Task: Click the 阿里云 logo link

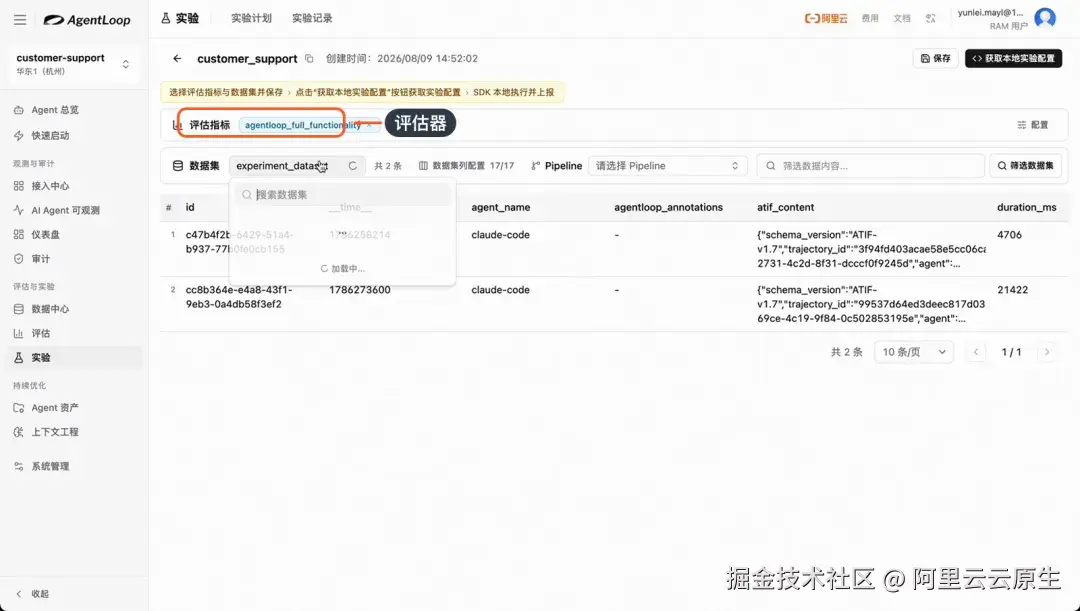Action: coord(826,19)
